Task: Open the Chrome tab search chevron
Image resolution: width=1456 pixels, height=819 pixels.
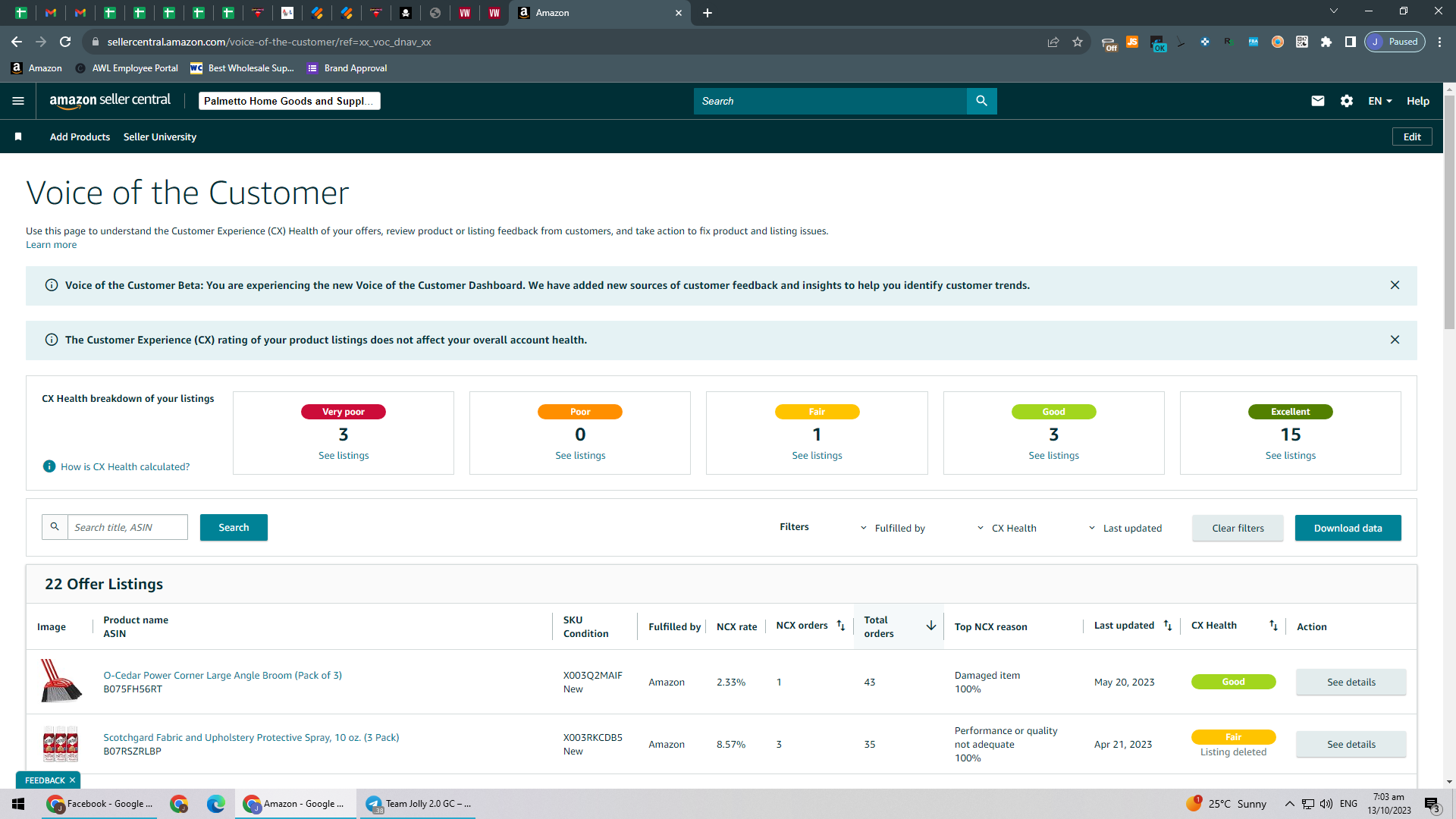Action: (1334, 11)
